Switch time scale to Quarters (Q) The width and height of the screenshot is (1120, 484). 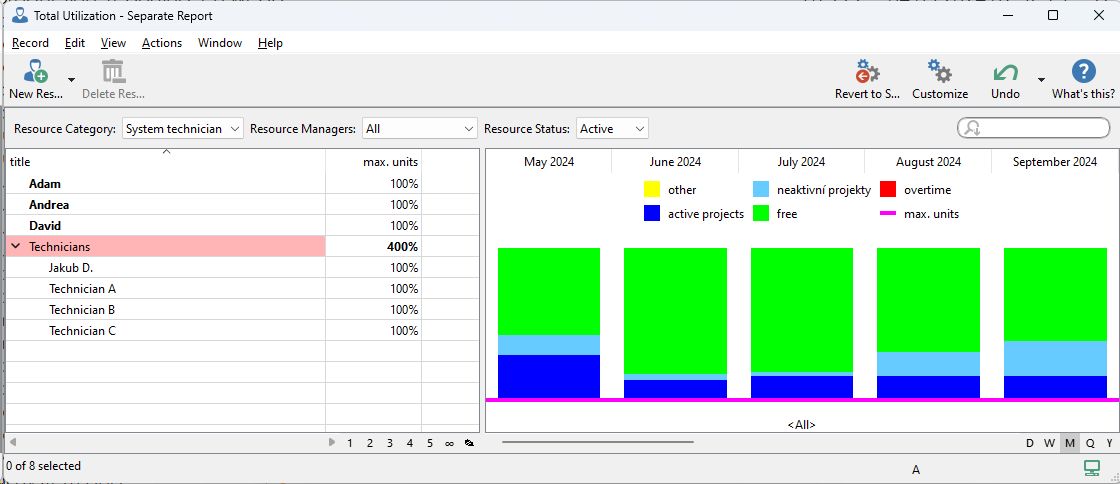click(x=1090, y=443)
